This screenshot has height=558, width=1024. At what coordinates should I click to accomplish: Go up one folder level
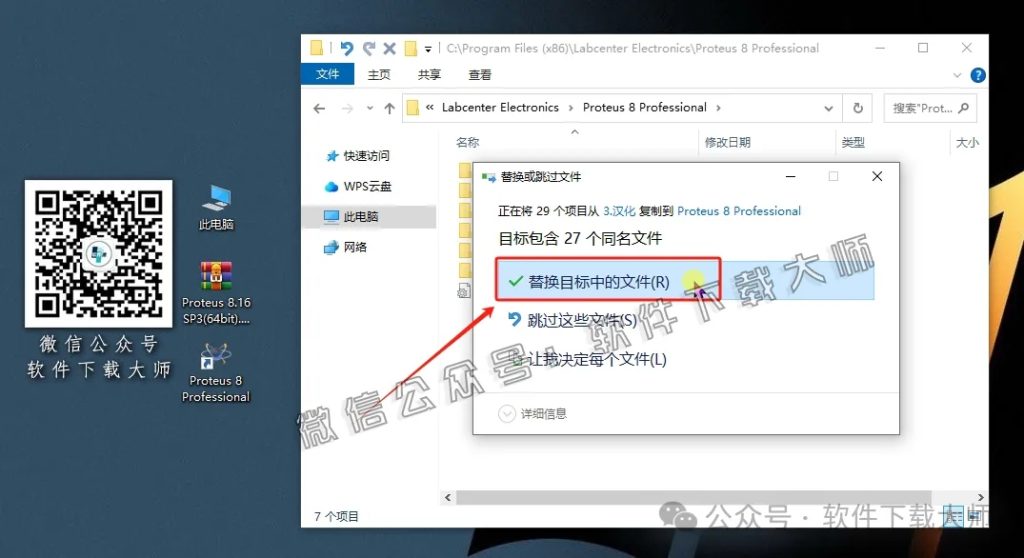(390, 108)
